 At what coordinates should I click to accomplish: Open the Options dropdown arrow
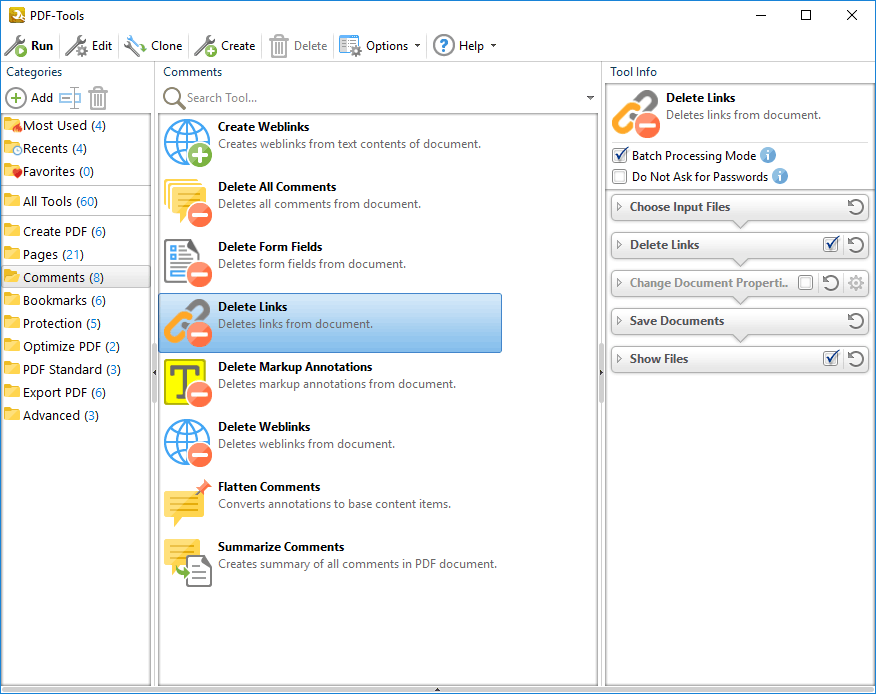[417, 46]
